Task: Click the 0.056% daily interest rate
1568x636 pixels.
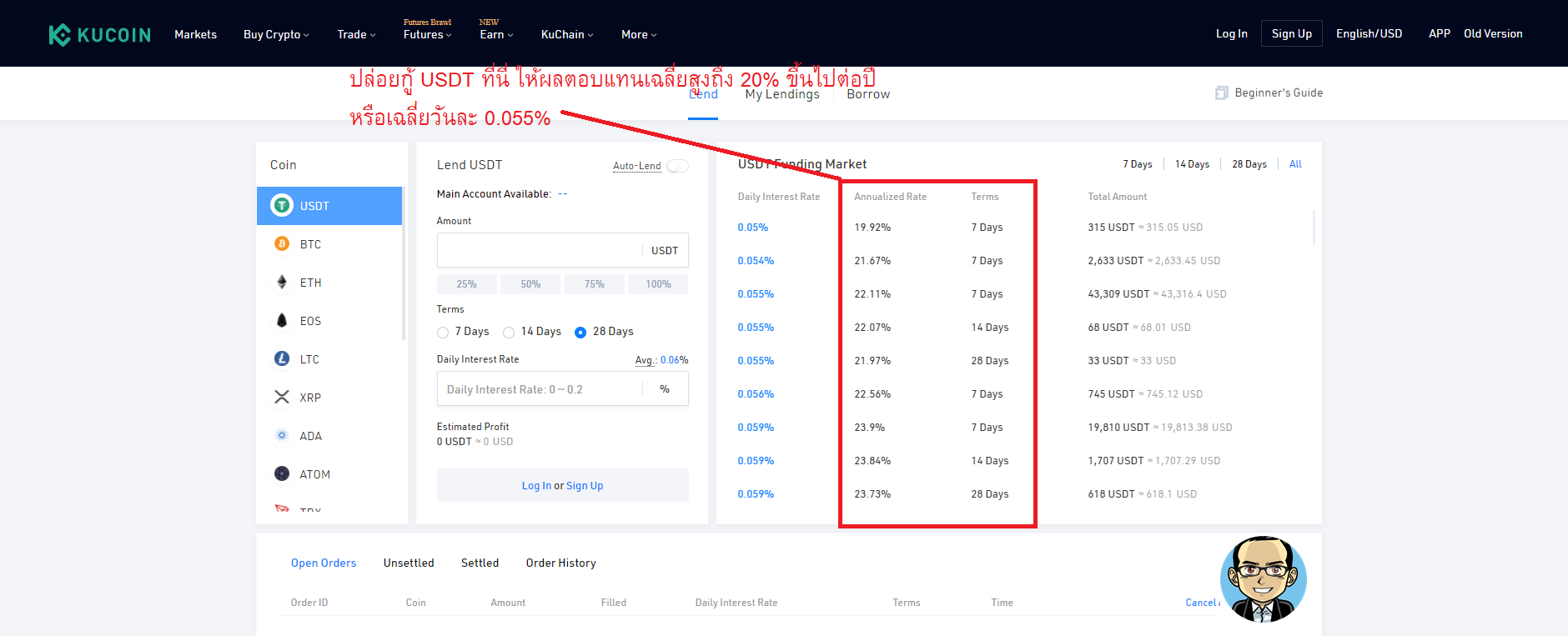Action: [x=756, y=394]
